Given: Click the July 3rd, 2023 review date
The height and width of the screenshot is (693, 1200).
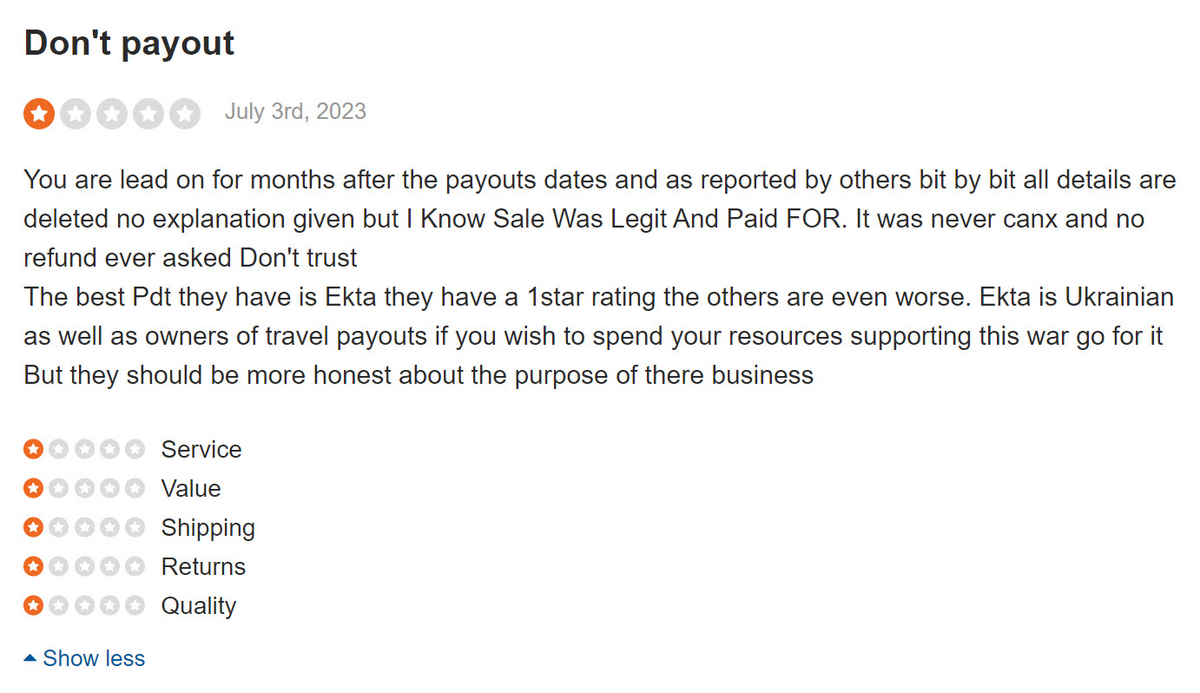Looking at the screenshot, I should tap(295, 111).
